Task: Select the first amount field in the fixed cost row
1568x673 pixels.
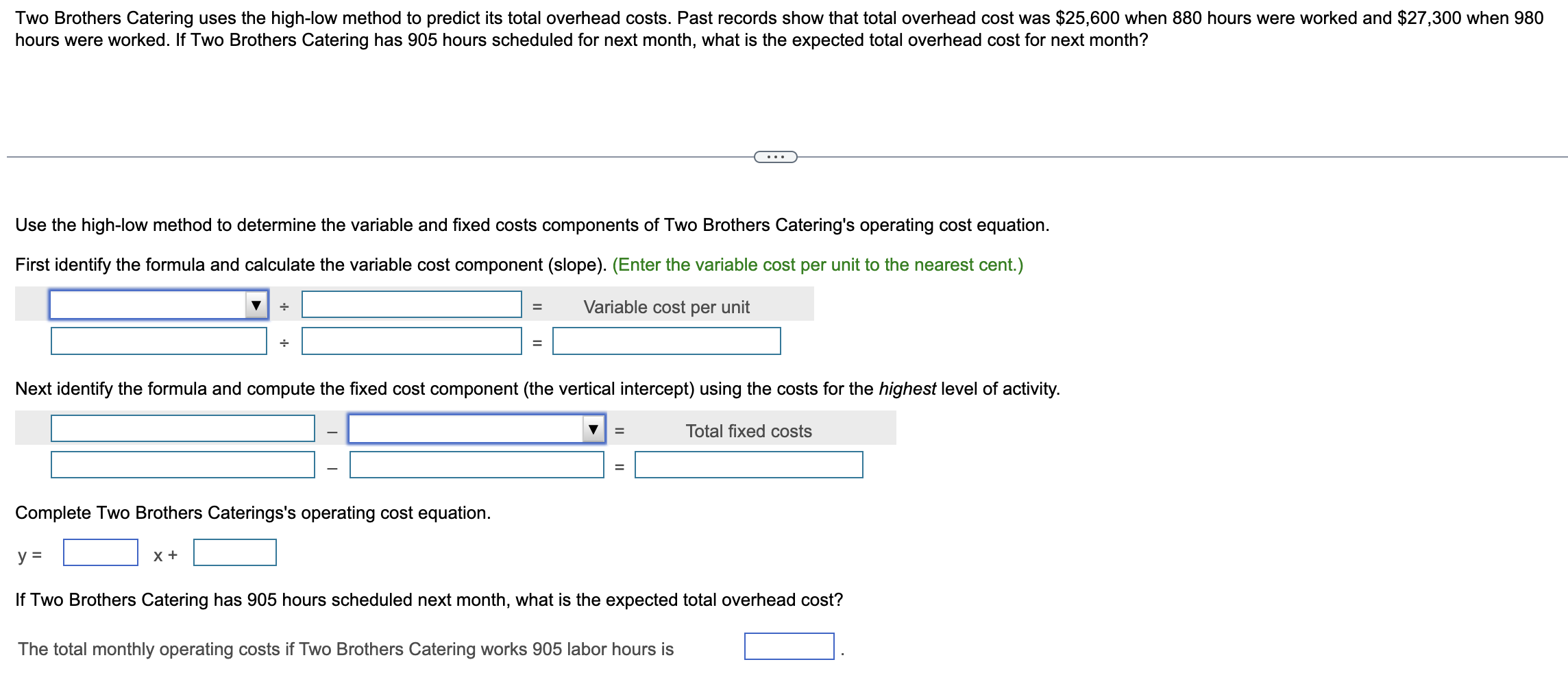Action: [x=182, y=466]
